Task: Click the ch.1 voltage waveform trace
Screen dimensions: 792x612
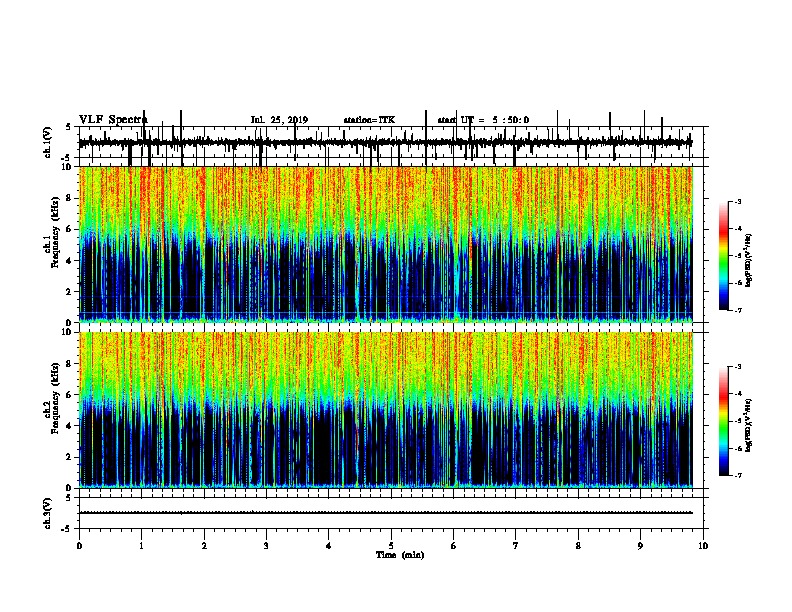Action: (x=386, y=143)
